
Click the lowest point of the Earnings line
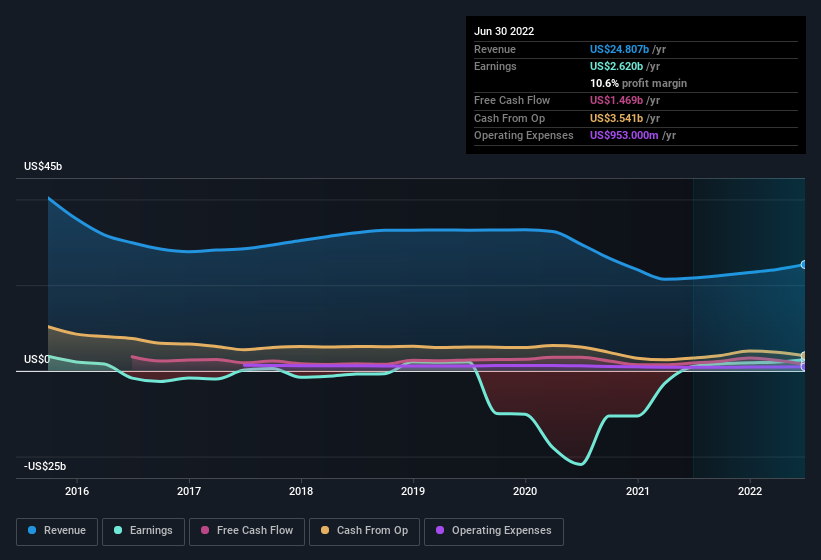579,464
